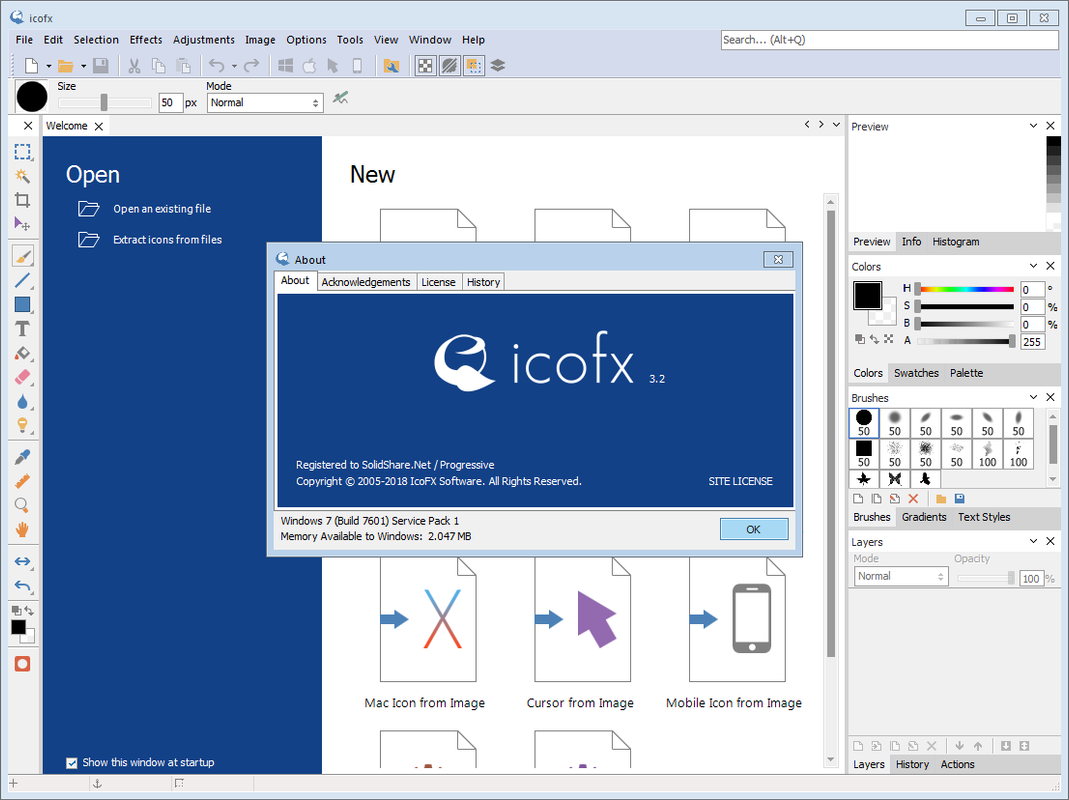Select the Color Picker eyedropper tool
This screenshot has width=1069, height=800.
click(22, 457)
